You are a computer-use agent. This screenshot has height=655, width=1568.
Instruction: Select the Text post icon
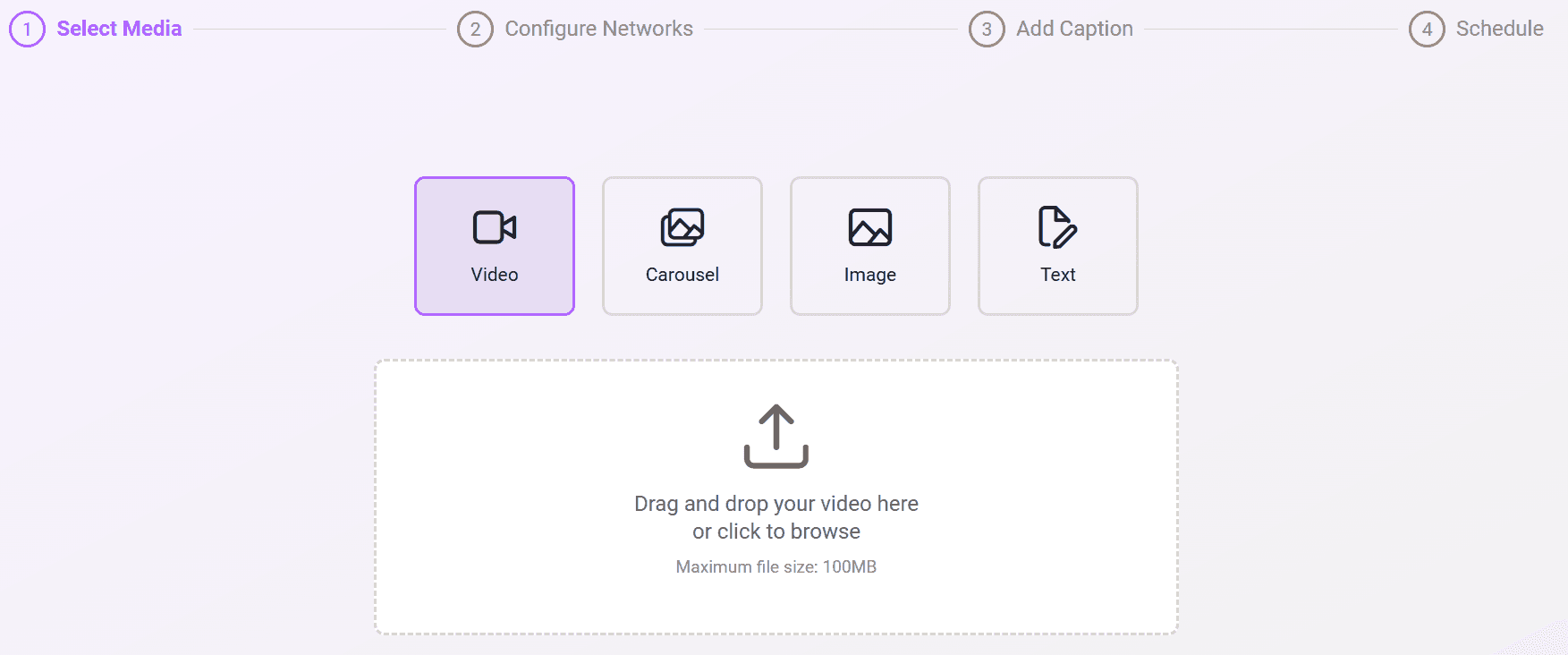pyautogui.click(x=1057, y=226)
